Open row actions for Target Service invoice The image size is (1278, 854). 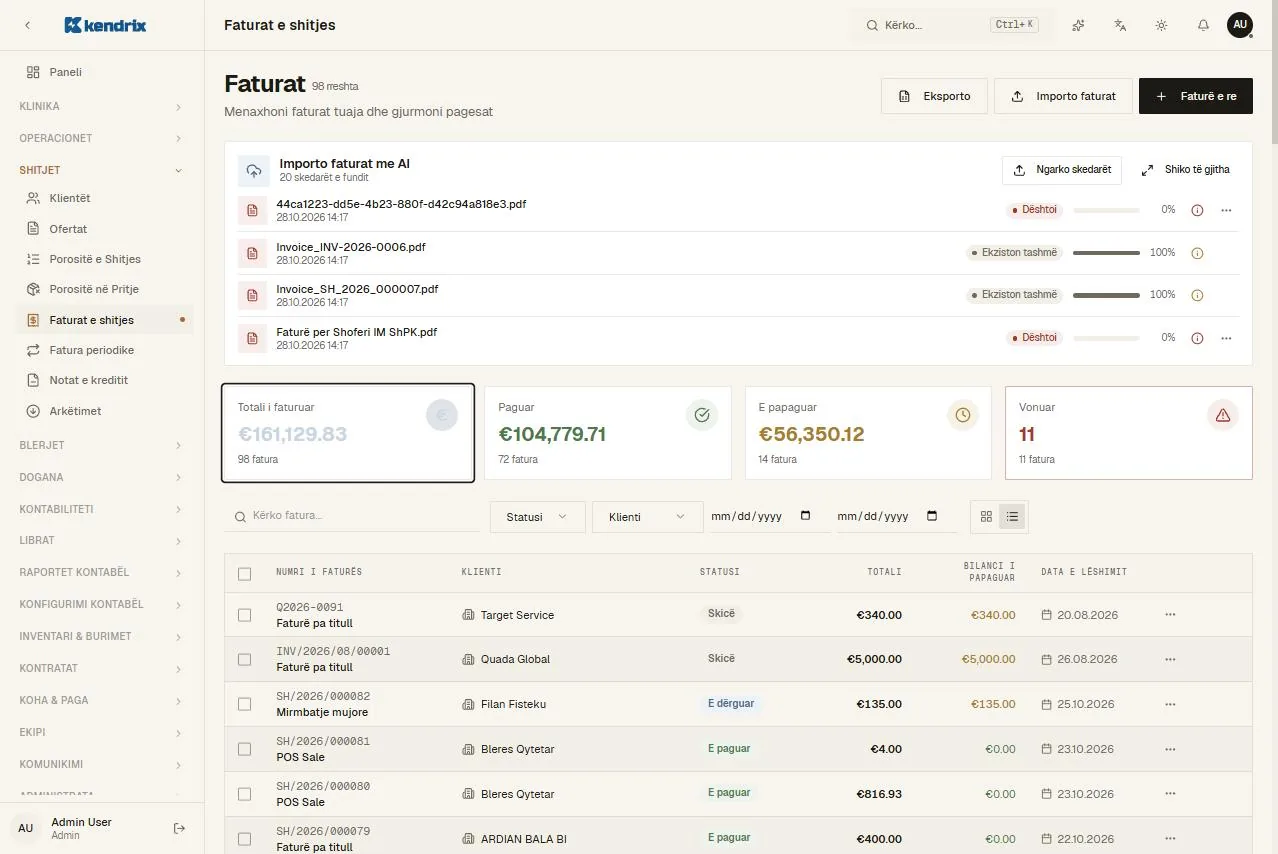(1170, 614)
